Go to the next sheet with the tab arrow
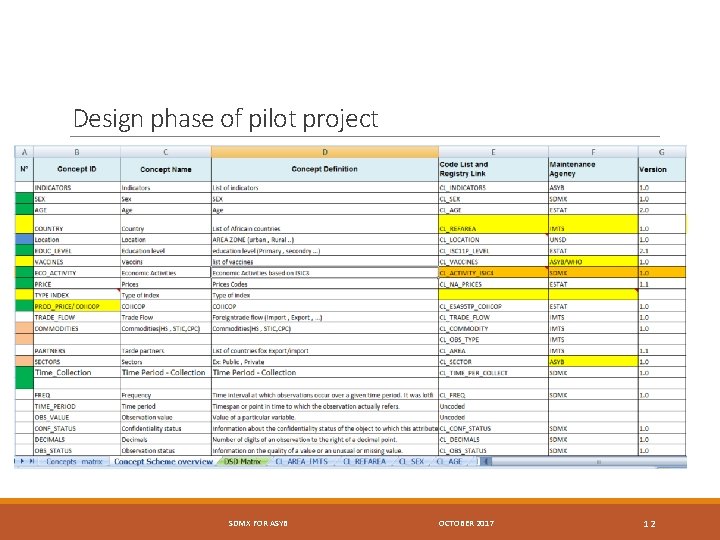This screenshot has height=540, width=720. click(x=22, y=461)
